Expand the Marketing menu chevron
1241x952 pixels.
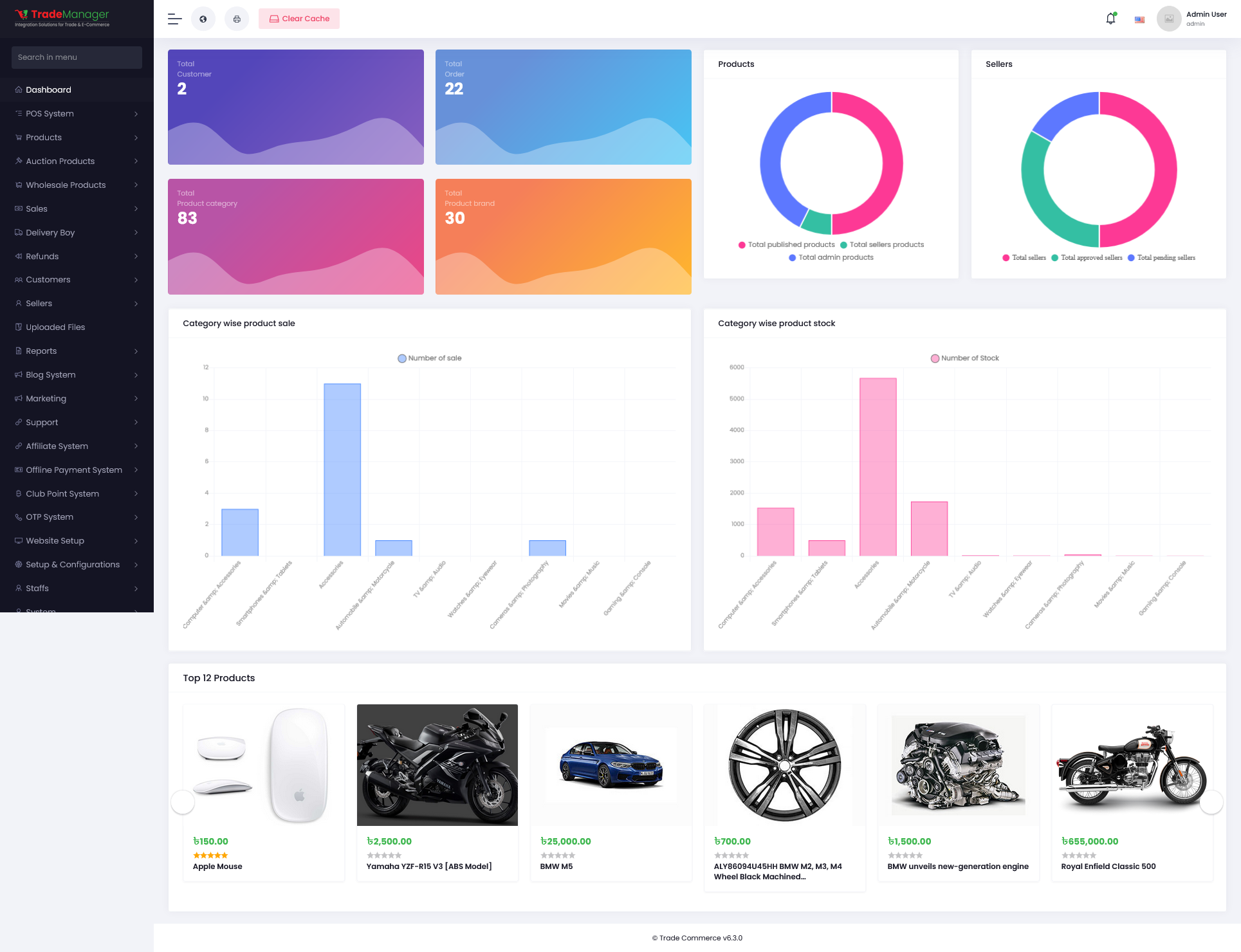[136, 399]
